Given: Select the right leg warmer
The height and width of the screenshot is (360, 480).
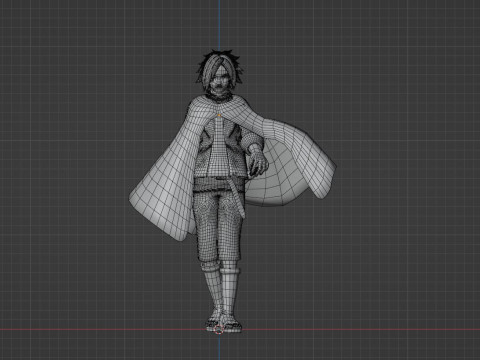Looking at the screenshot, I should click(230, 290).
